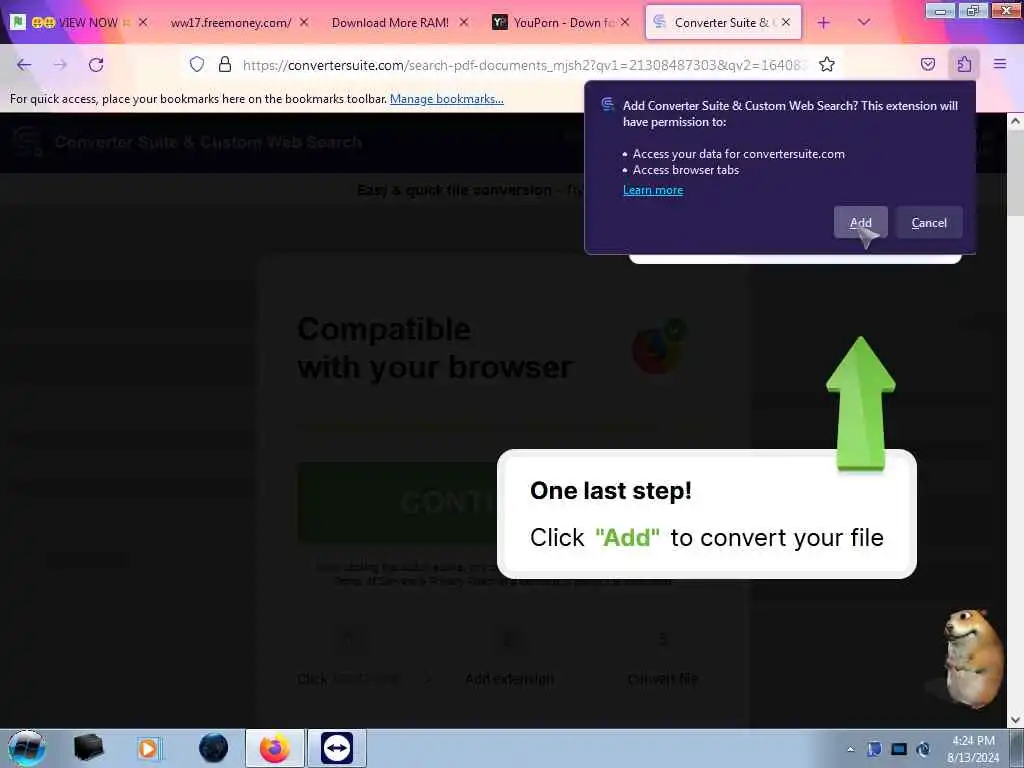
Task: Close the ww17.freemoney.com tab
Action: point(304,22)
